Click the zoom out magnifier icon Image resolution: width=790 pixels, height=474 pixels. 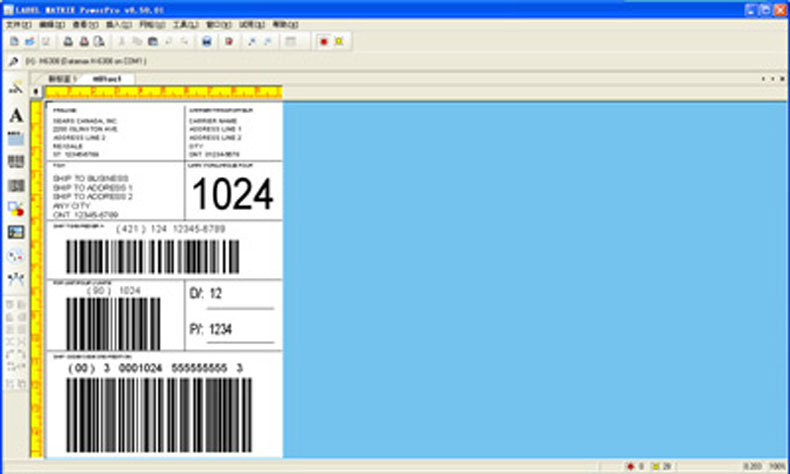tap(268, 41)
